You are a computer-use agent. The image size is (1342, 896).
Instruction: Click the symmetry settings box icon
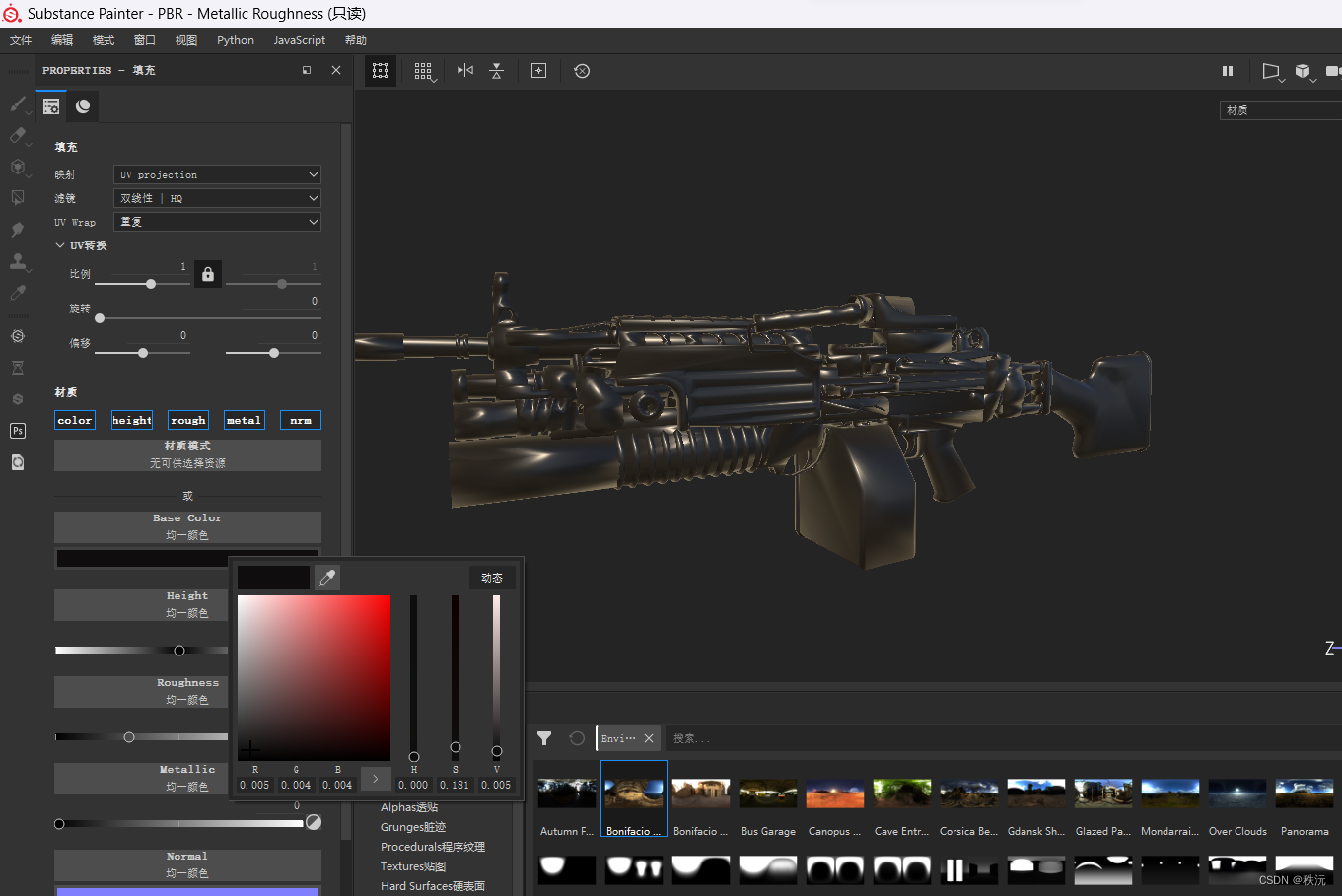tap(380, 71)
